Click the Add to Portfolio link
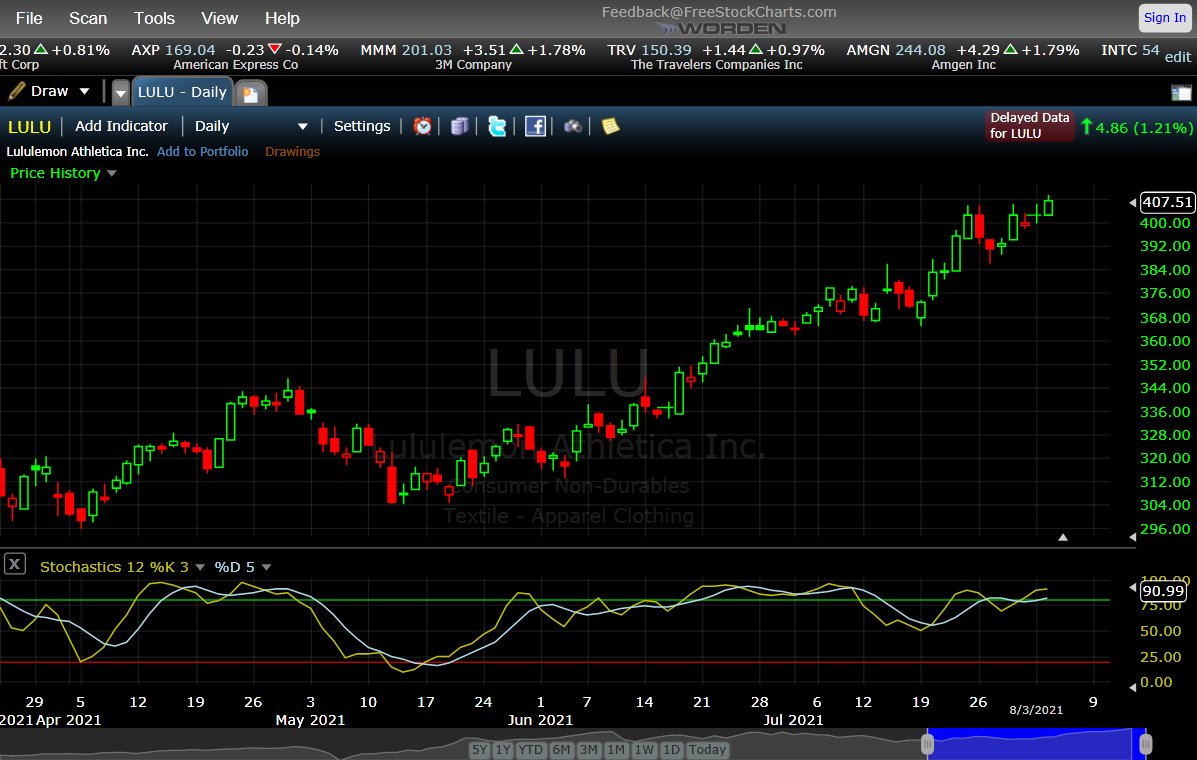This screenshot has width=1197, height=760. (202, 152)
